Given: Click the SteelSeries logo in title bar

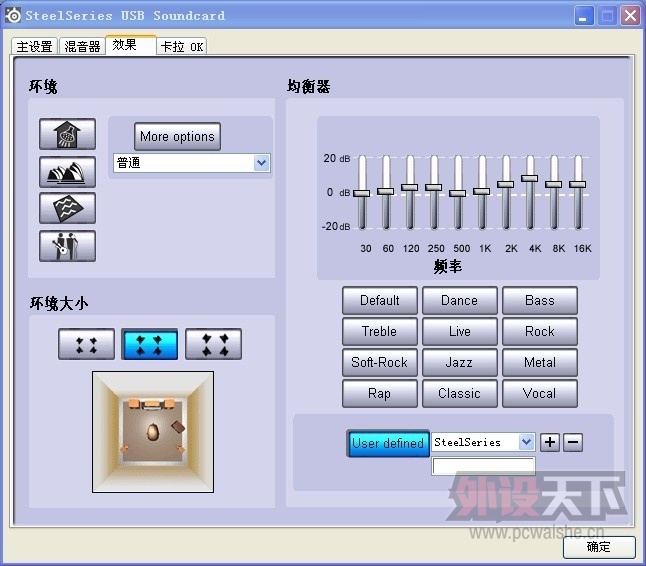Looking at the screenshot, I should click(13, 15).
